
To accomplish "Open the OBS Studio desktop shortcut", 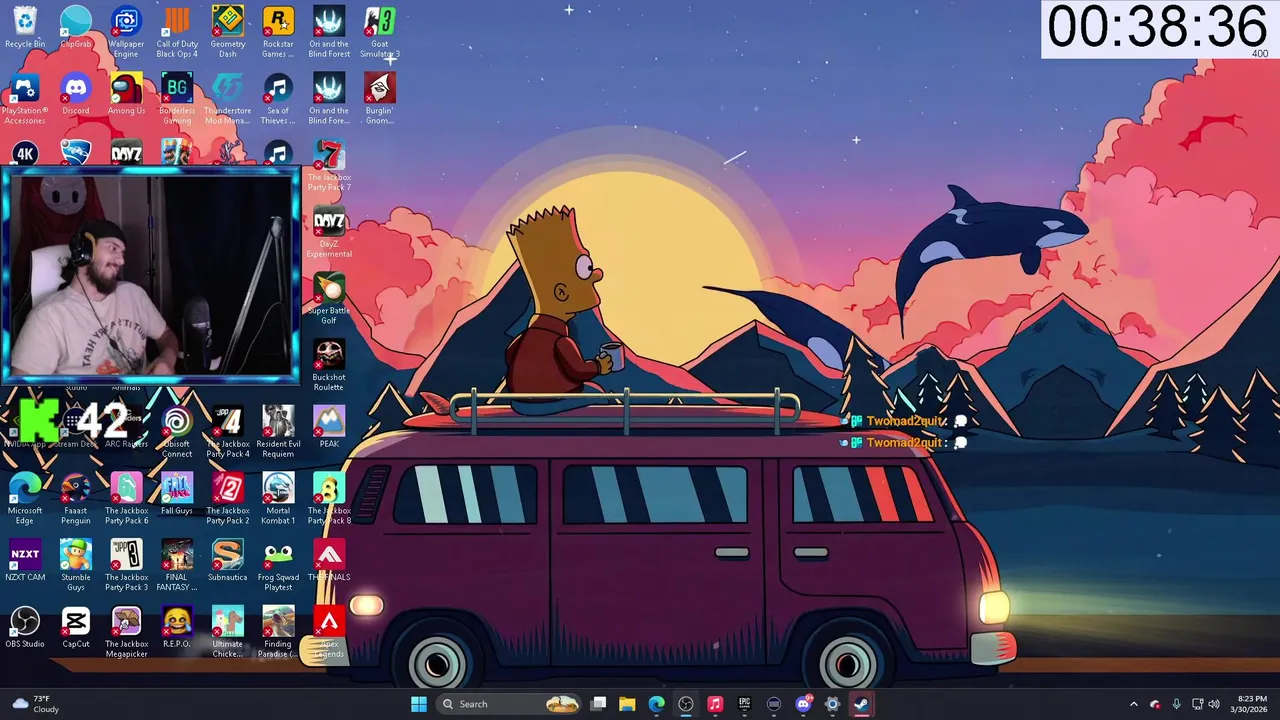I will (25, 629).
